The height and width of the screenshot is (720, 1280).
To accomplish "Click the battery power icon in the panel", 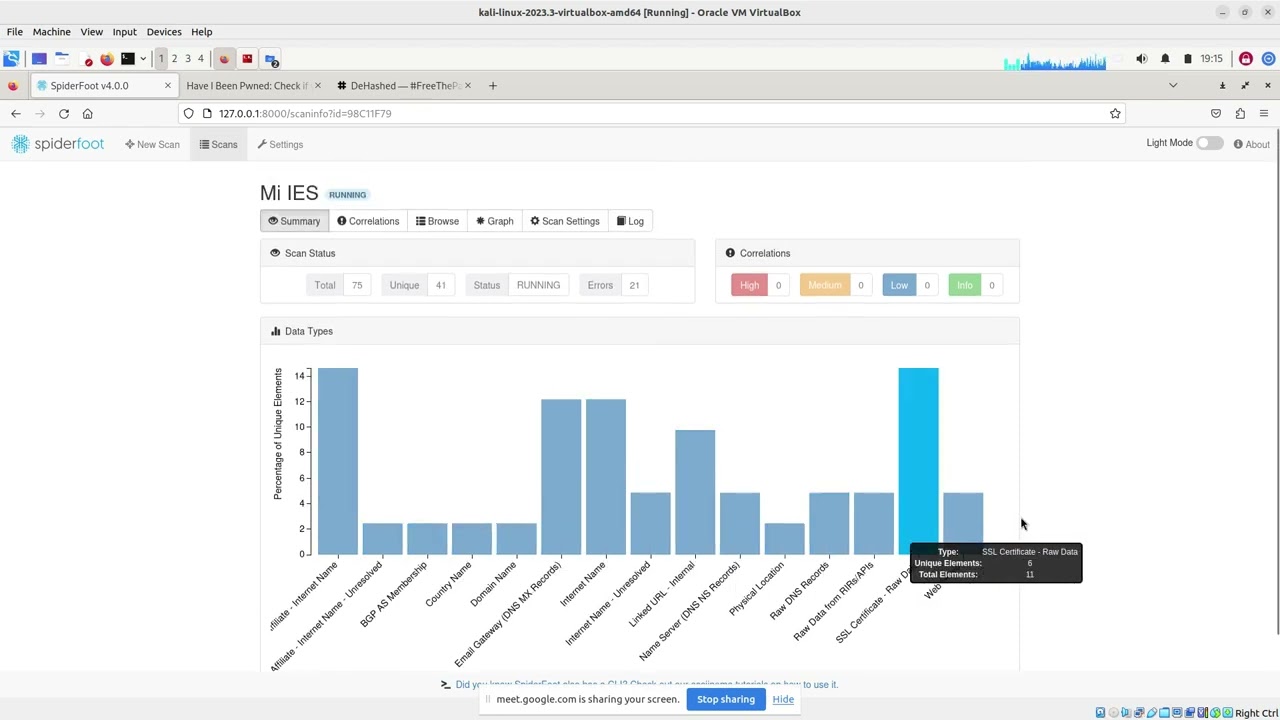I will click(x=1188, y=59).
